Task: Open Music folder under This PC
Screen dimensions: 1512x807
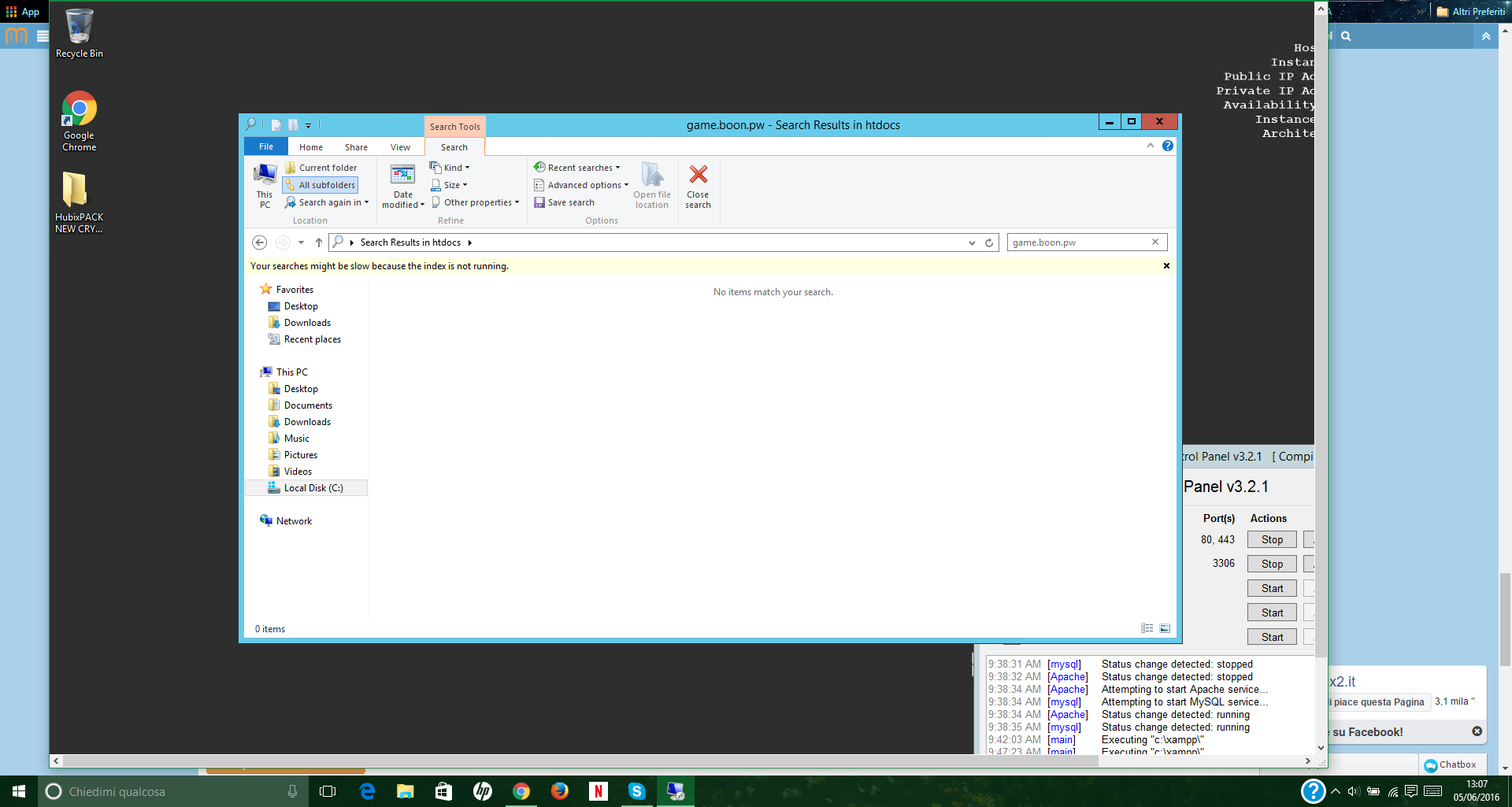Action: [x=296, y=439]
